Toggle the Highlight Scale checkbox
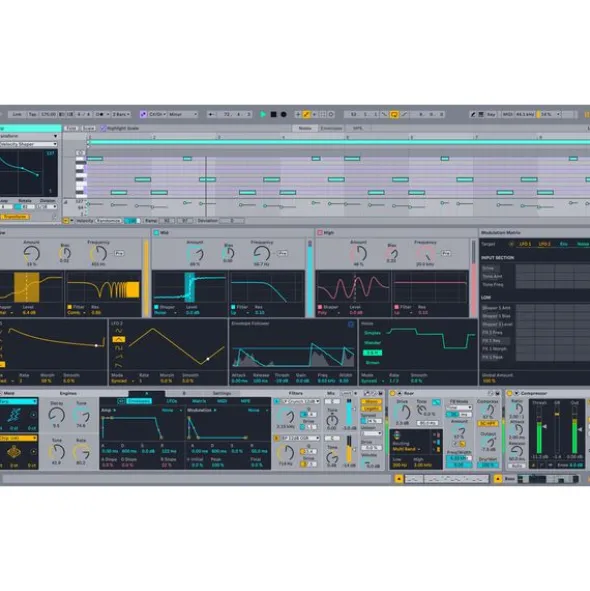Image resolution: width=590 pixels, height=591 pixels. point(103,128)
